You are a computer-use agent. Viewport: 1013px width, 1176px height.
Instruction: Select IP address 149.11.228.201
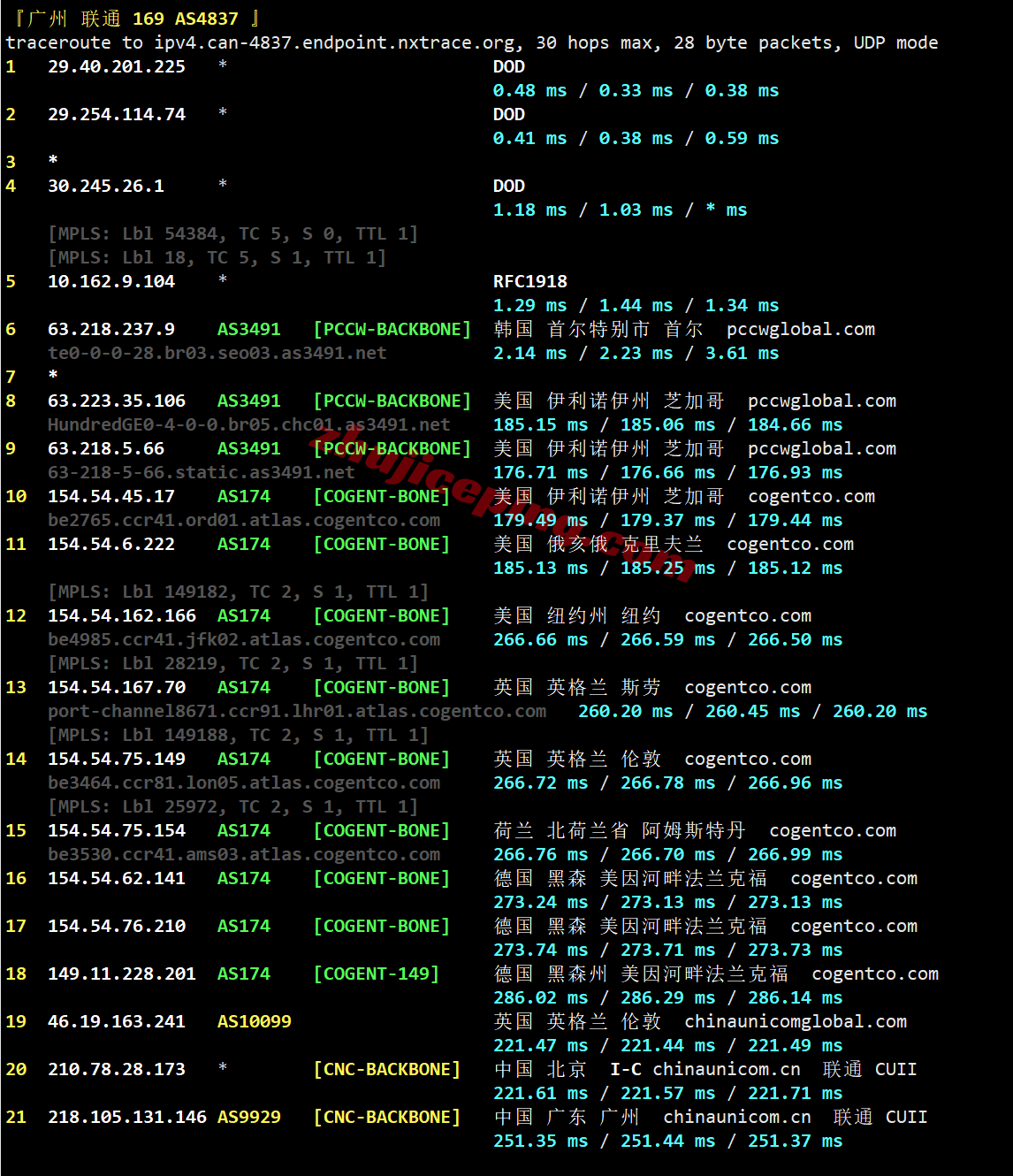pyautogui.click(x=122, y=974)
